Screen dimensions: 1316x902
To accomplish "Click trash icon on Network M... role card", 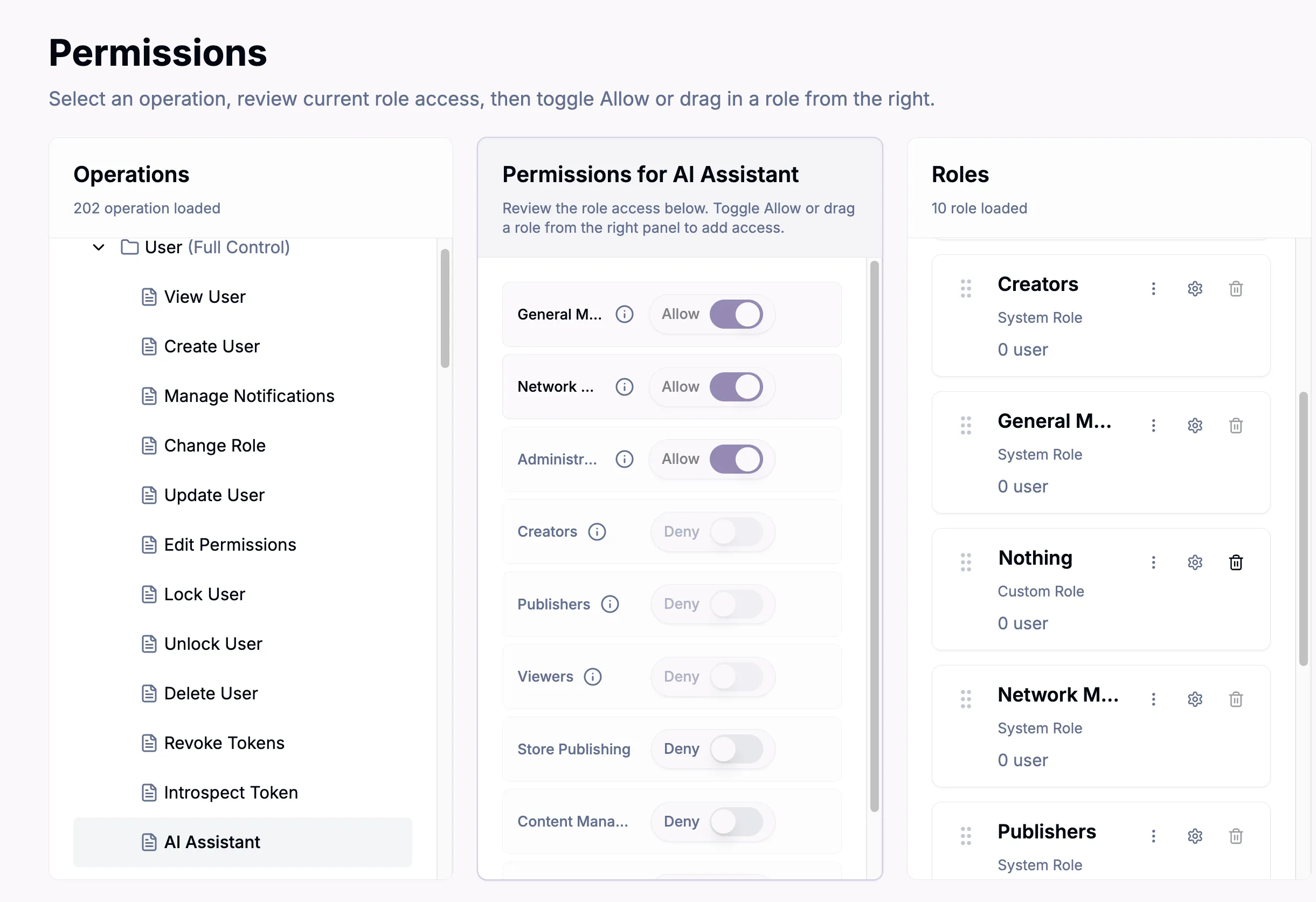I will click(x=1236, y=700).
